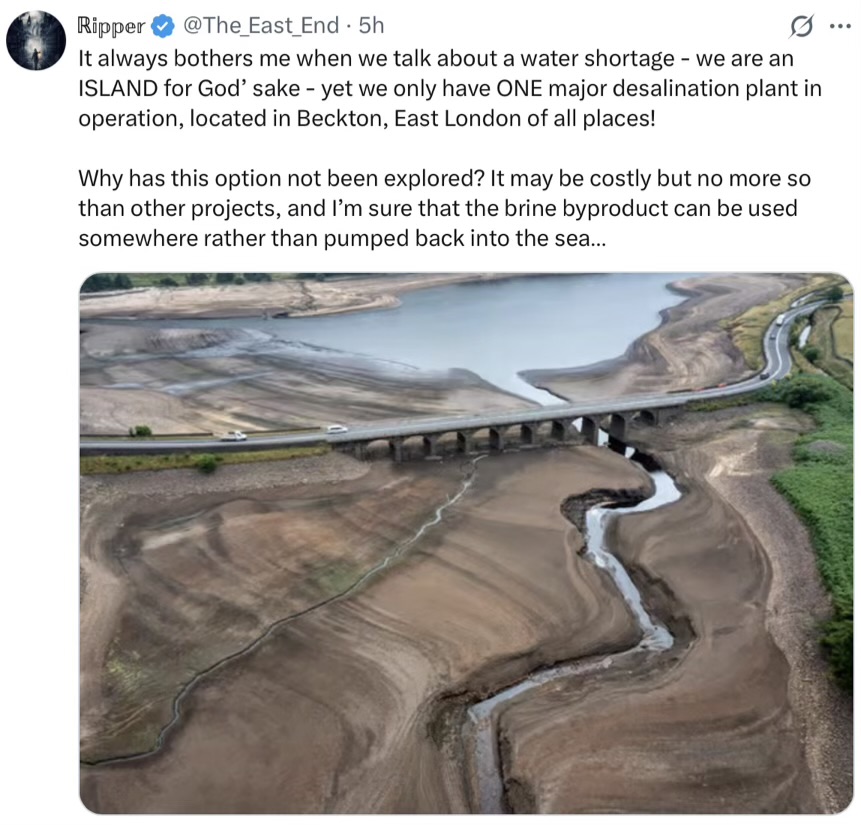Open the dried reservoir photo
This screenshot has height=825, width=861.
466,543
